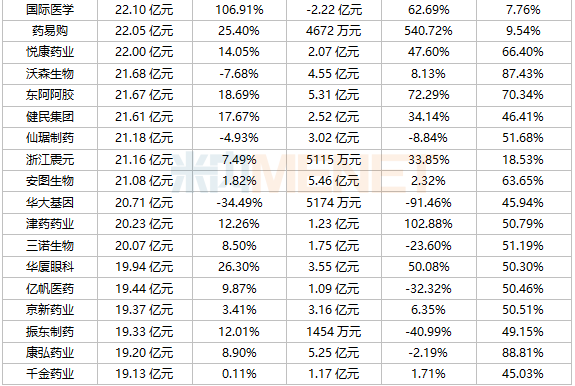
Task: Click 康弘药业 gross margin 88.81%
Action: (523, 353)
